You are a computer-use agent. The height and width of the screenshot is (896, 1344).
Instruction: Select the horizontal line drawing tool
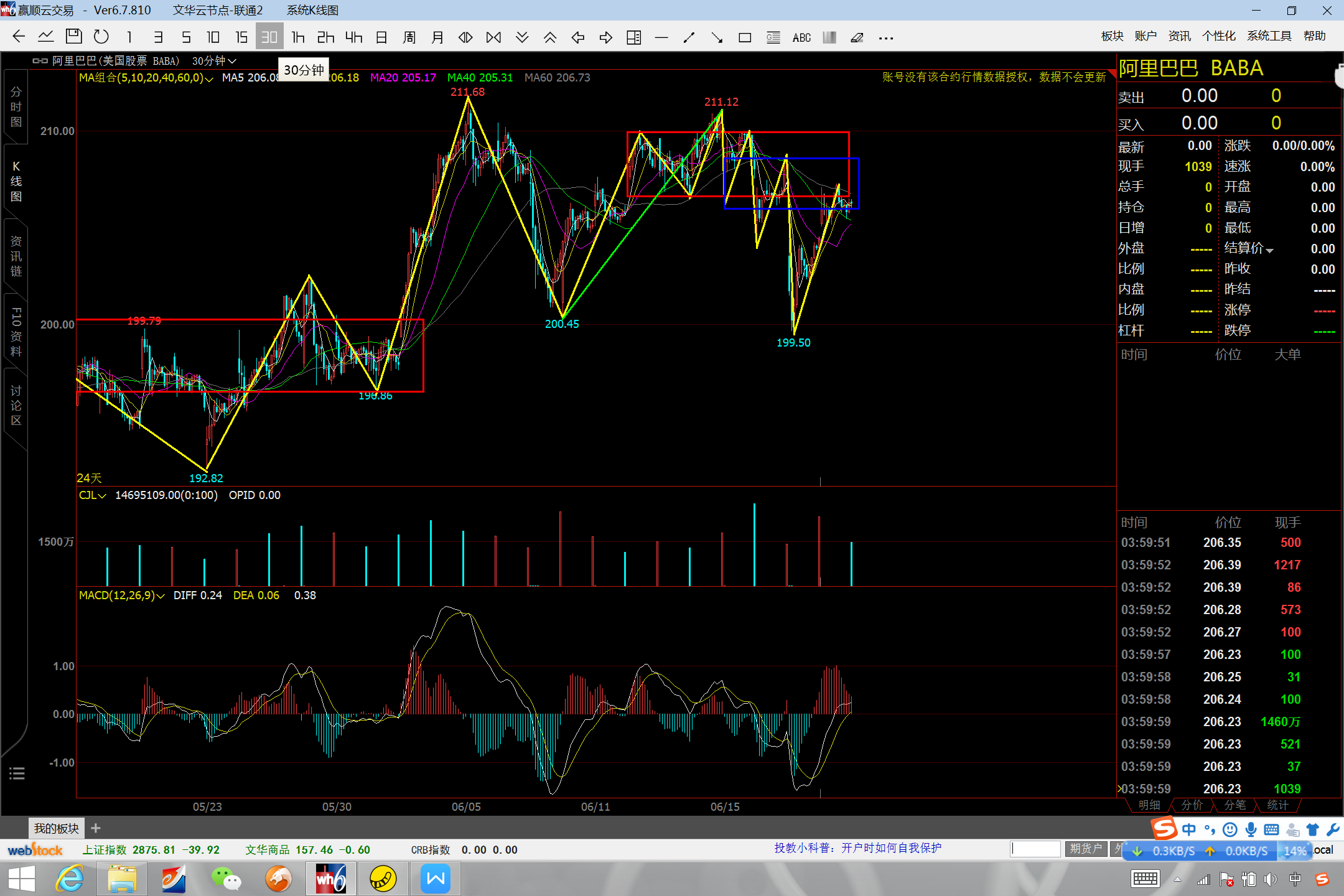tap(661, 37)
